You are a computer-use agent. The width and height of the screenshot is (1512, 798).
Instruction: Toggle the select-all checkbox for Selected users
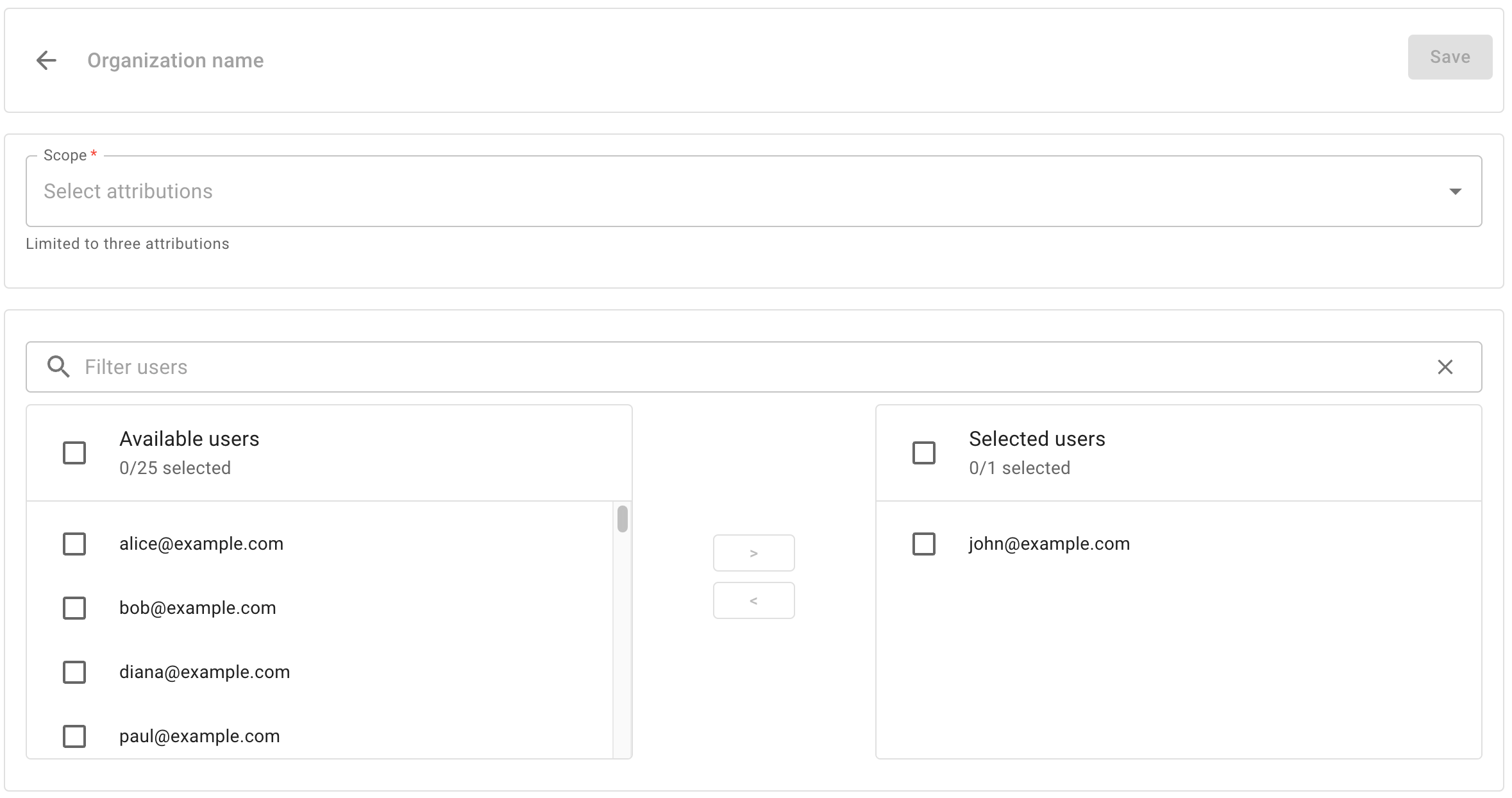coord(923,452)
